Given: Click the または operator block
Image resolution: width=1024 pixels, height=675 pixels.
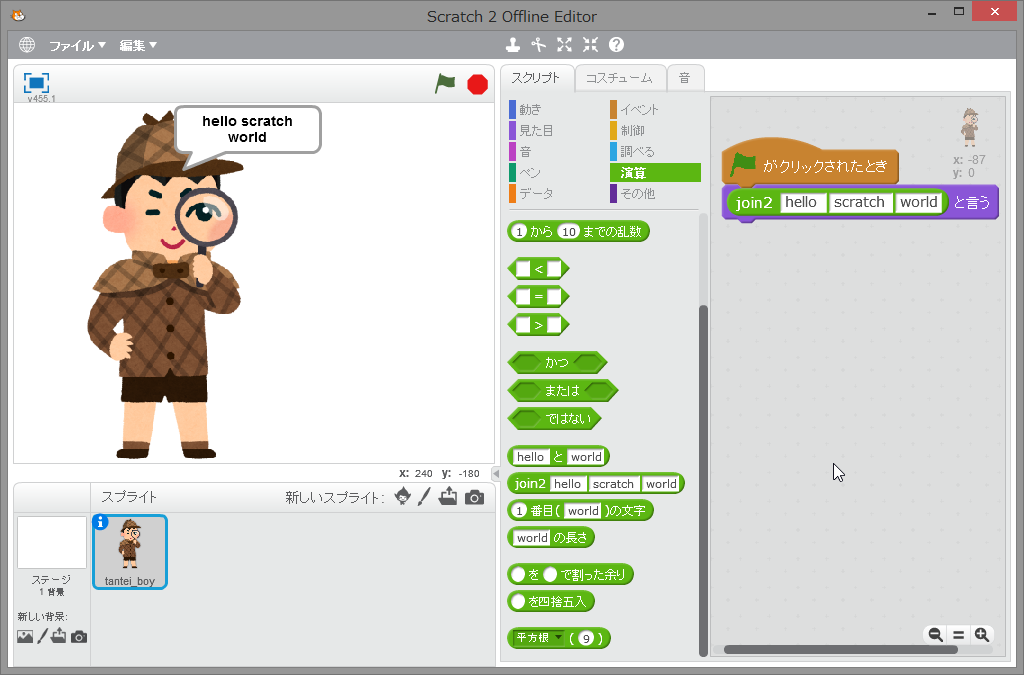Looking at the screenshot, I should 562,390.
